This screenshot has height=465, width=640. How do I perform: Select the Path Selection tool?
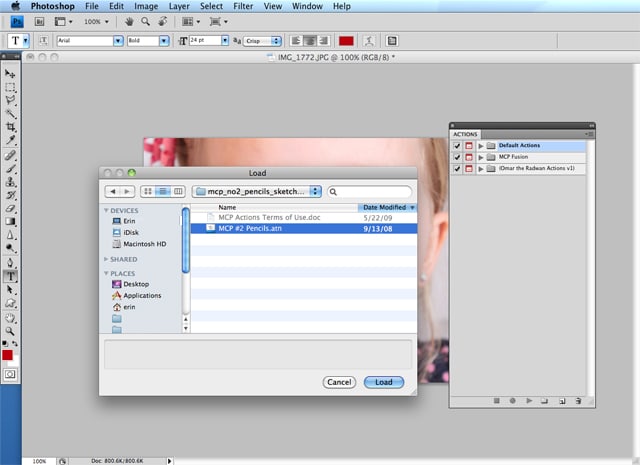[10, 290]
